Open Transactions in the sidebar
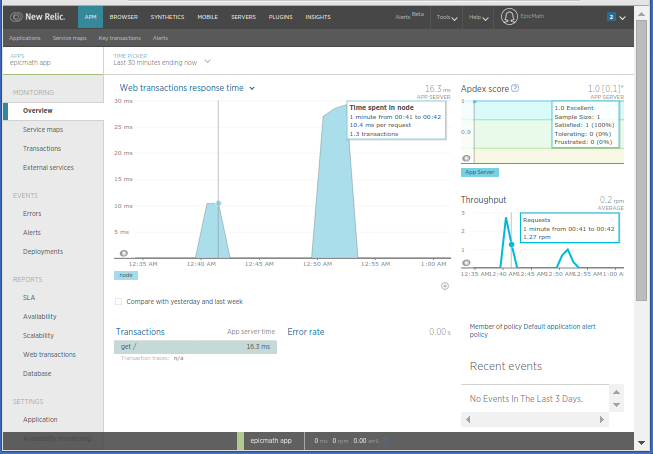653x454 pixels. tap(42, 149)
